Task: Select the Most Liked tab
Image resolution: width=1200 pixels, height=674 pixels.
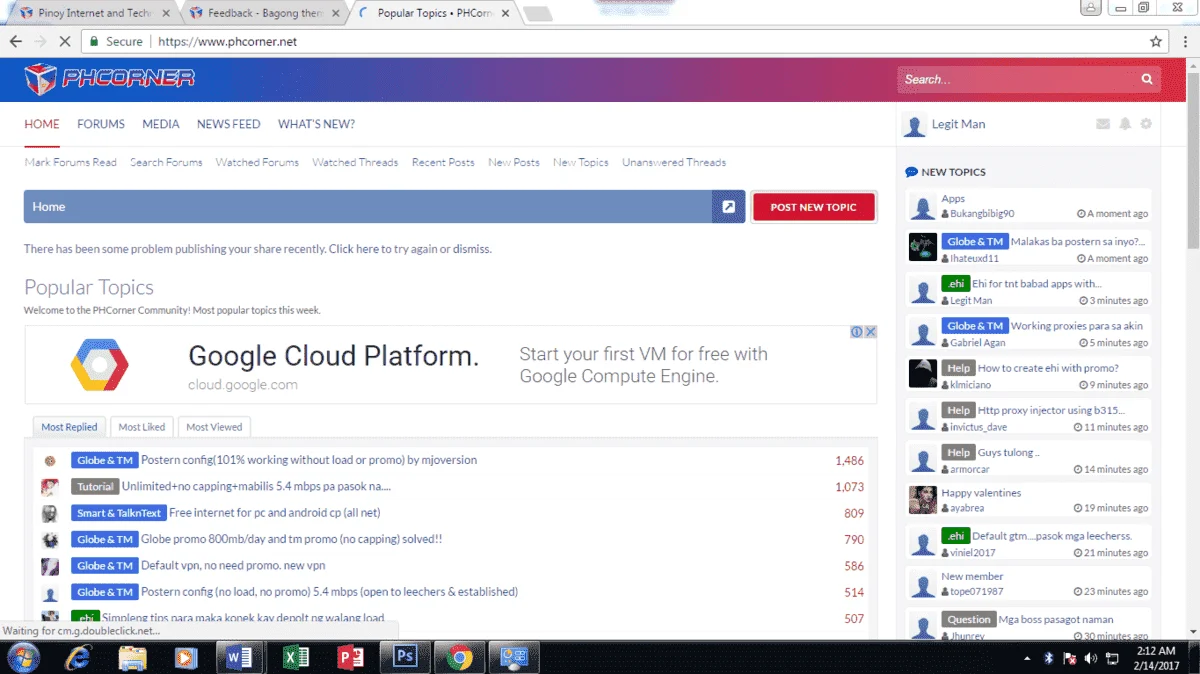Action: pyautogui.click(x=142, y=427)
